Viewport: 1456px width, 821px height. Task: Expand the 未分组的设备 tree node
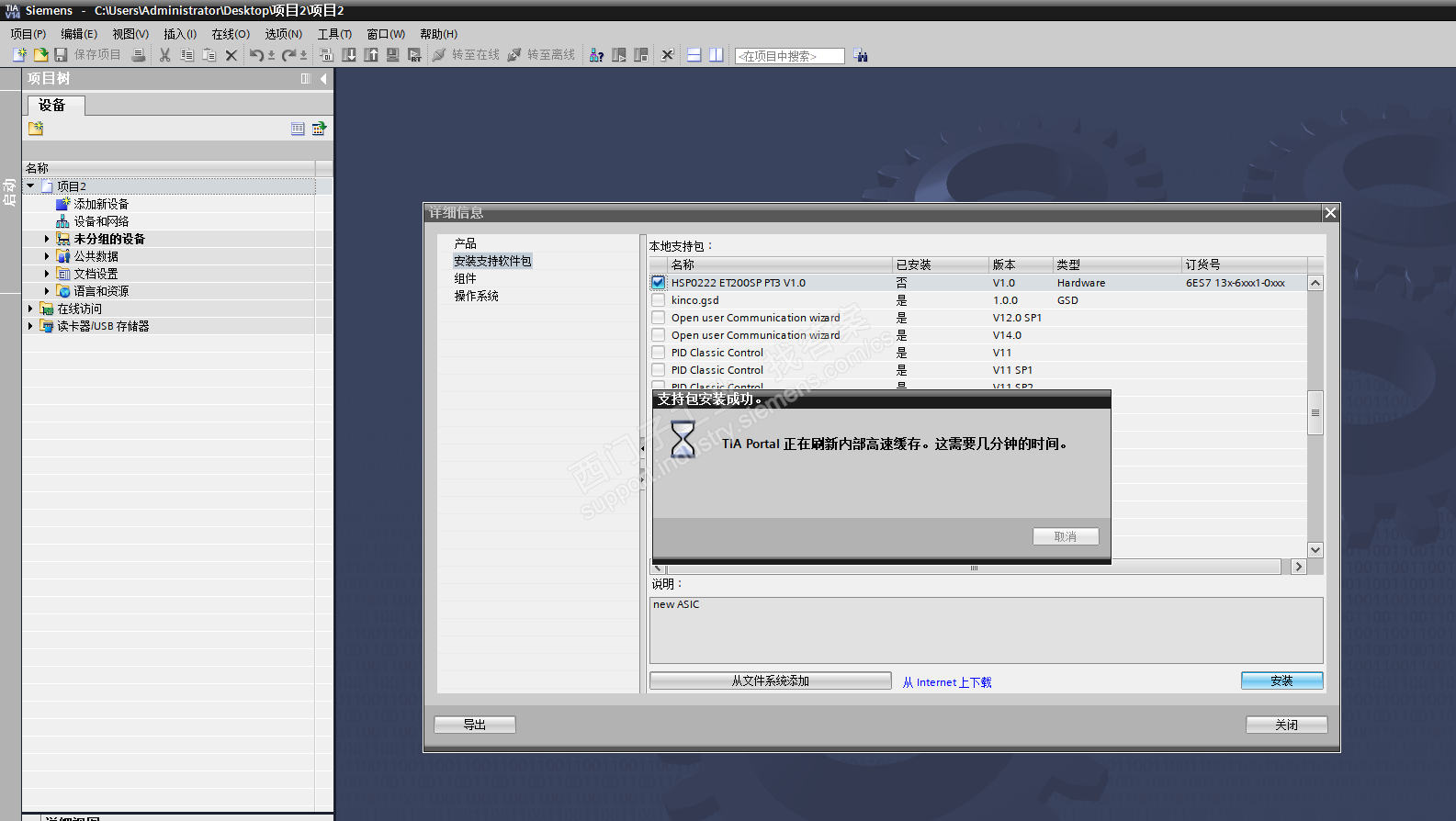tap(47, 239)
